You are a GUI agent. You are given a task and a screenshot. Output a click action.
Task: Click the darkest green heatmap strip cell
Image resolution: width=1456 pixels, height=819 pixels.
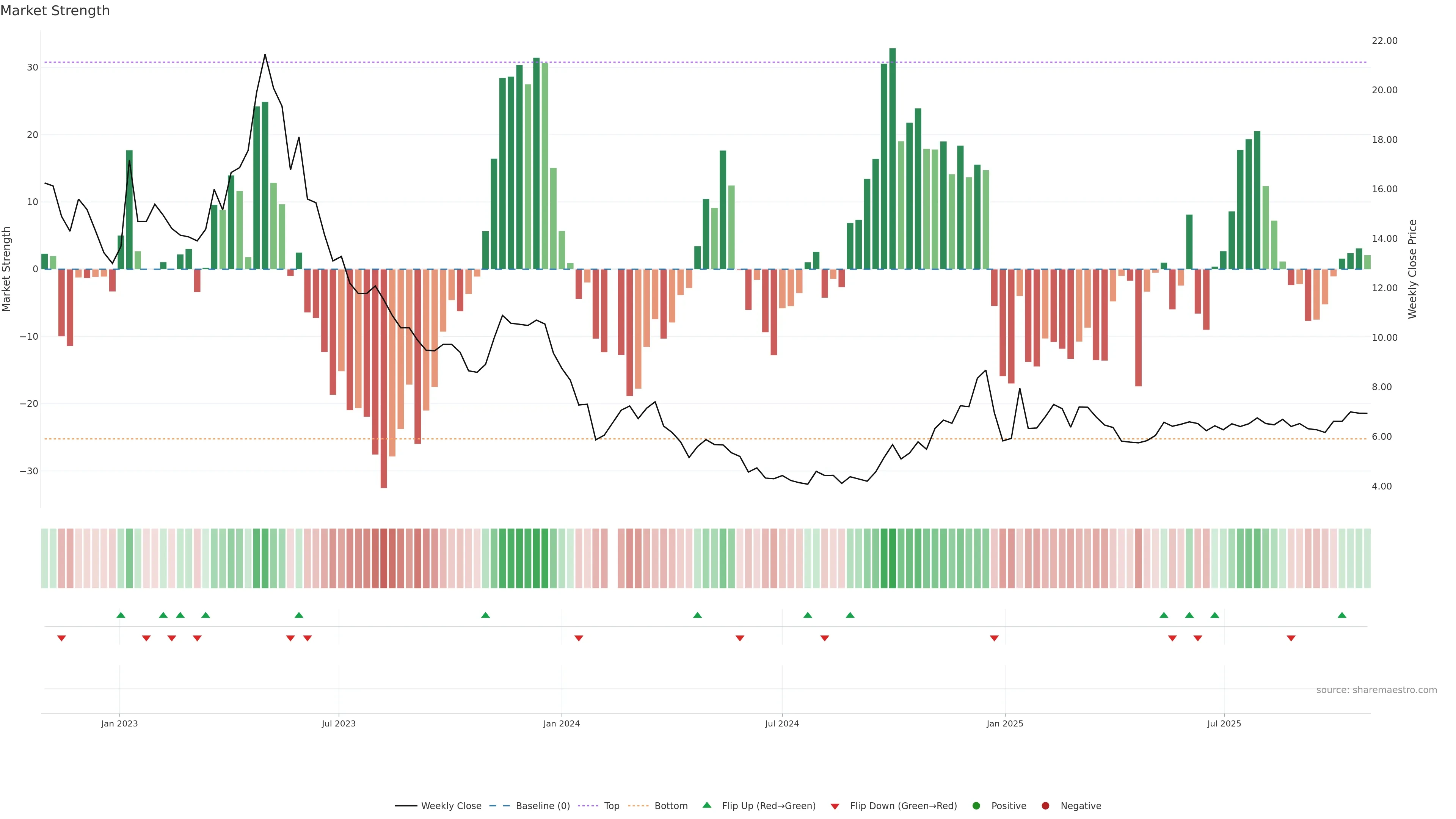tap(893, 559)
